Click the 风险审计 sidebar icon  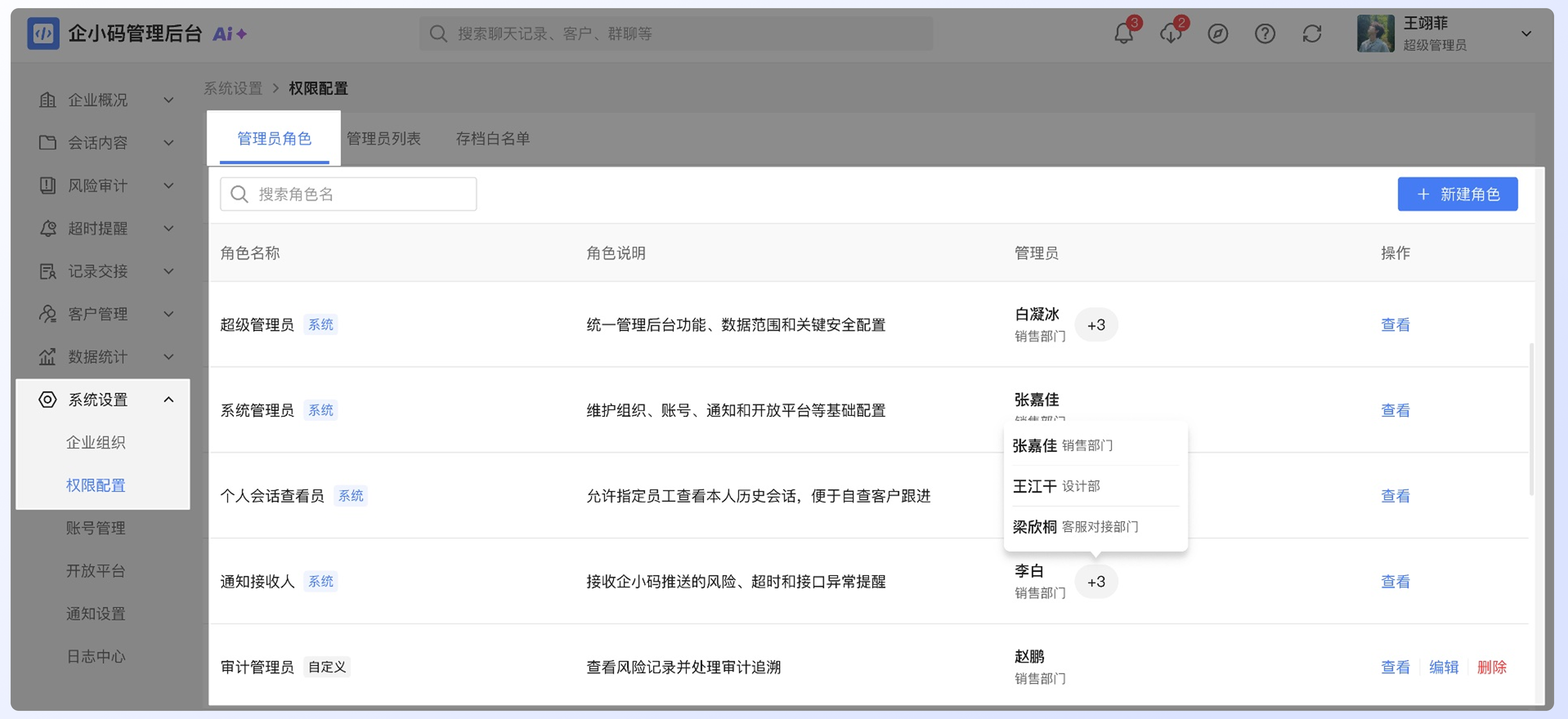pyautogui.click(x=47, y=186)
